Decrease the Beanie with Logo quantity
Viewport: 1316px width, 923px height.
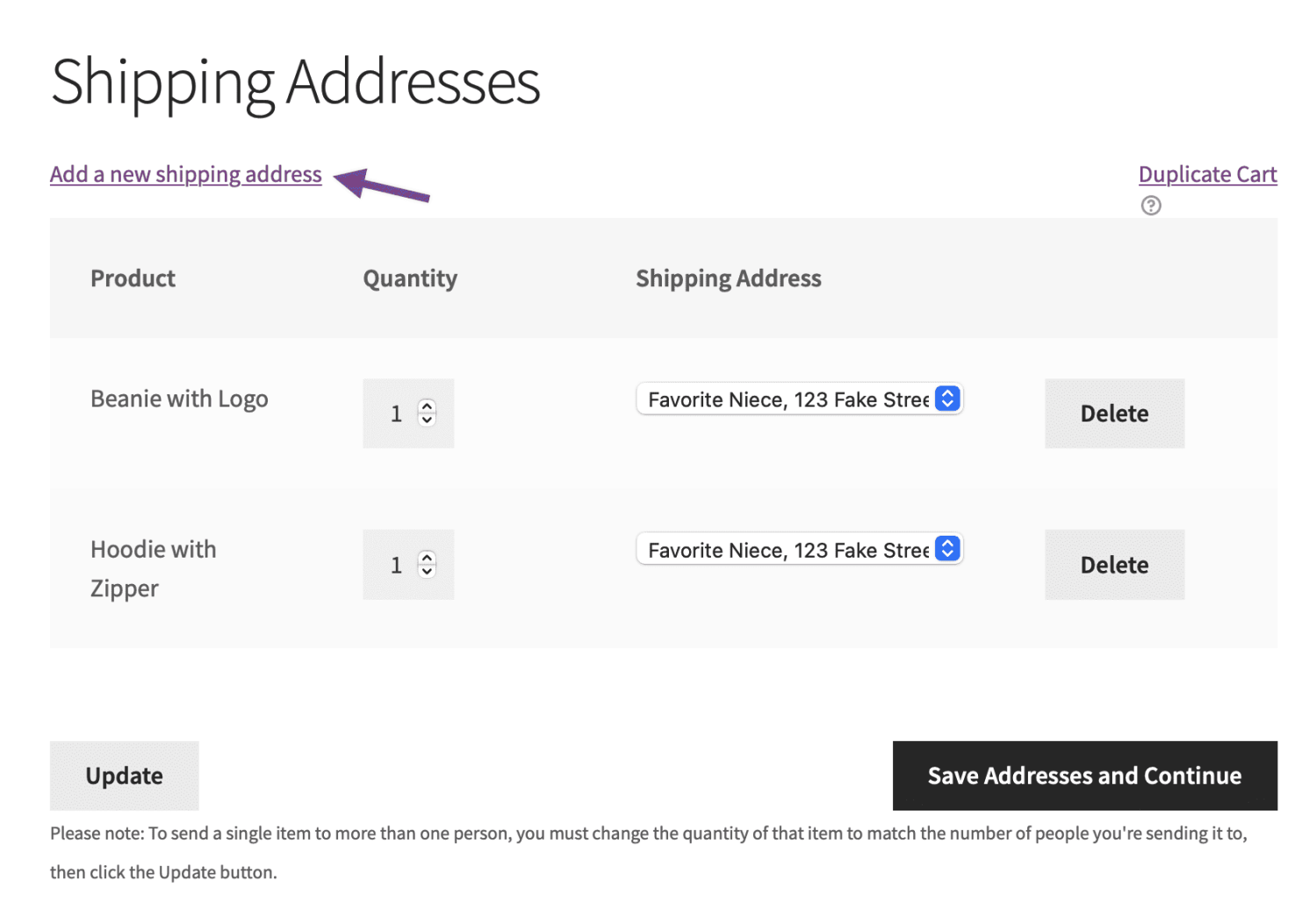coord(427,421)
